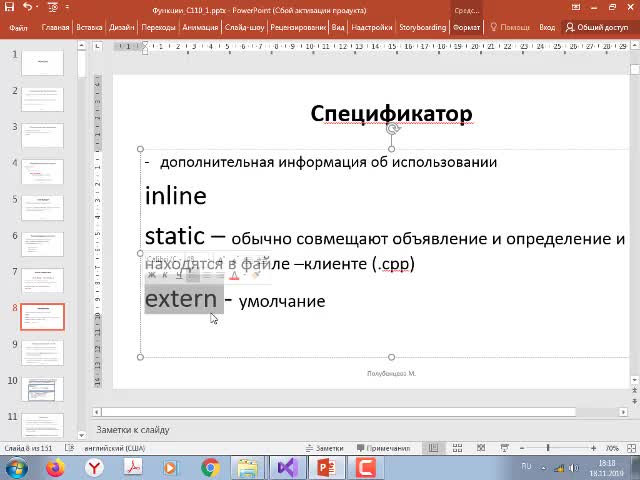Select slide 11 thumbnail

pos(42,425)
